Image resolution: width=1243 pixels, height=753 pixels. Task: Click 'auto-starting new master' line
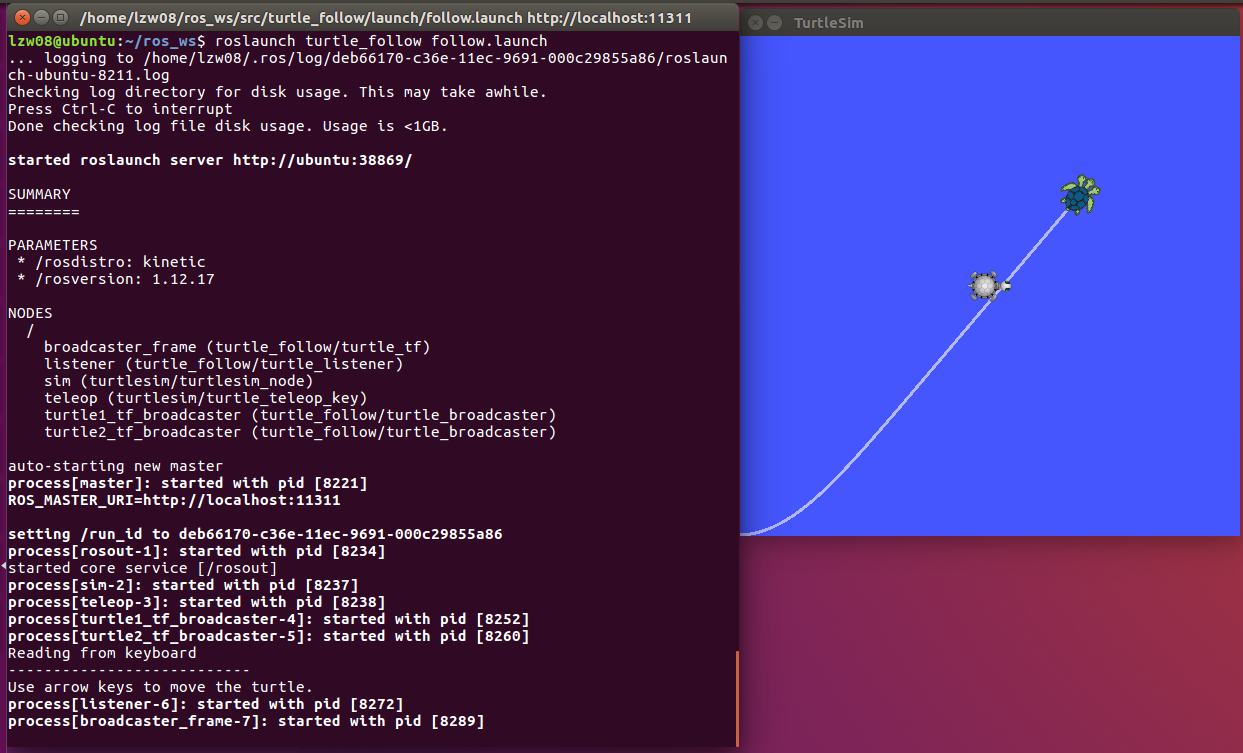pos(115,466)
